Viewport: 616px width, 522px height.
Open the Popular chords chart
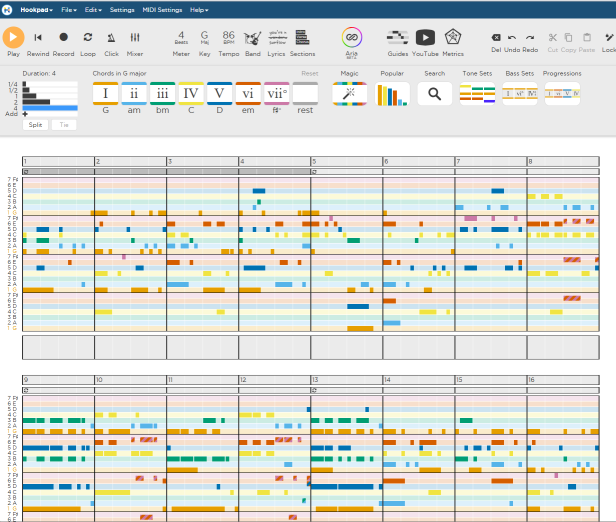392,93
